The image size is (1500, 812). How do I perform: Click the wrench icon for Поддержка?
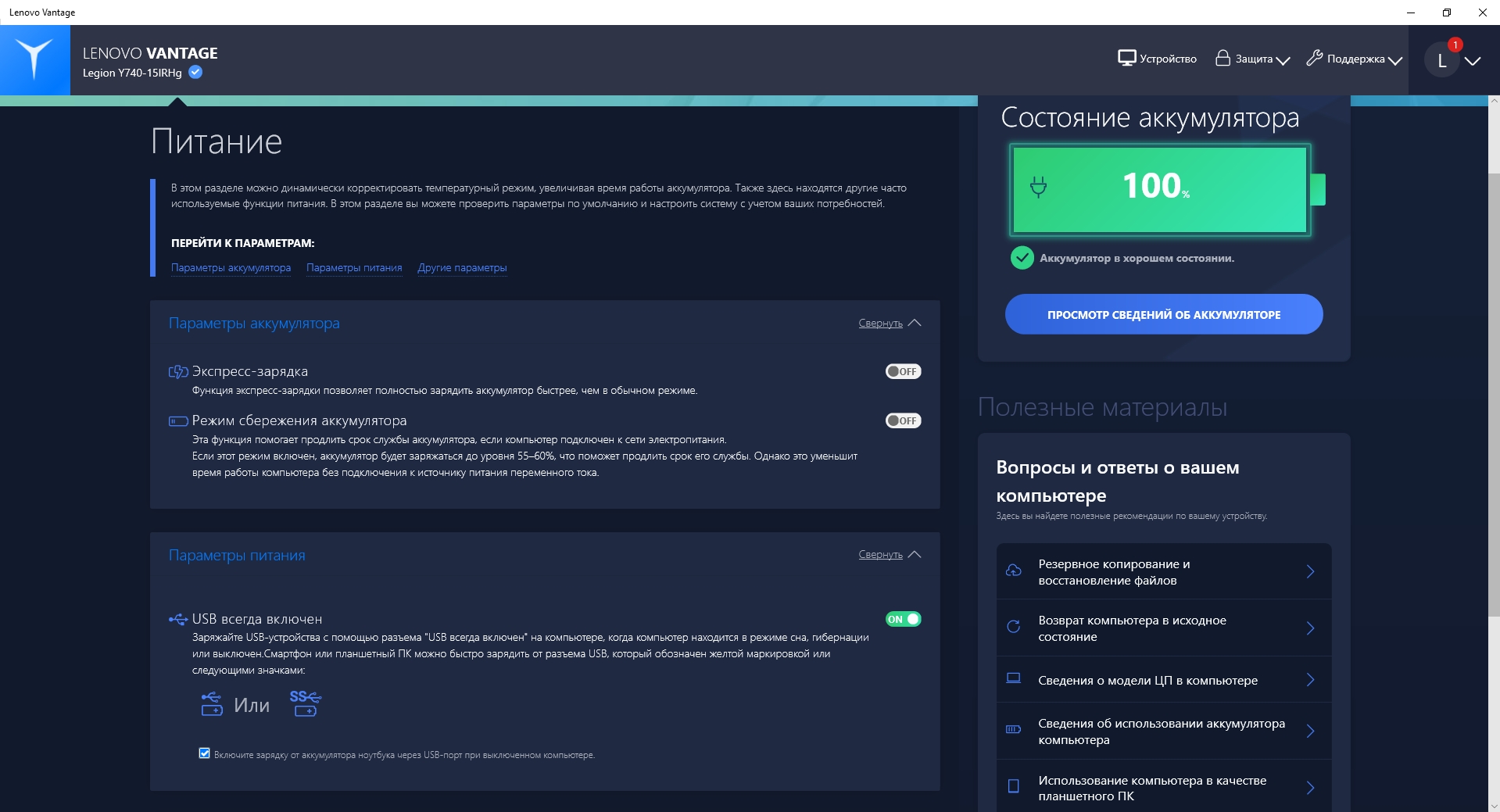point(1314,58)
